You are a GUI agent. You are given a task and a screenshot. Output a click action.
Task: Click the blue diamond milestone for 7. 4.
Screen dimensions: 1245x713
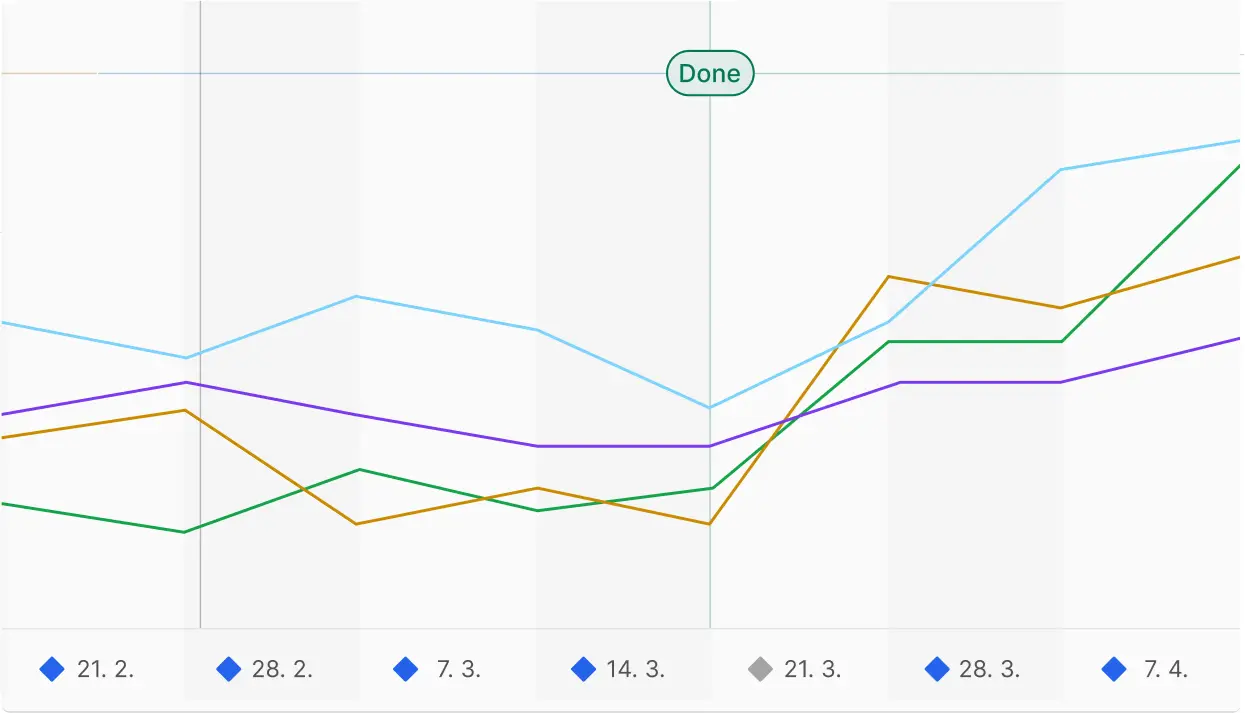coord(1114,669)
